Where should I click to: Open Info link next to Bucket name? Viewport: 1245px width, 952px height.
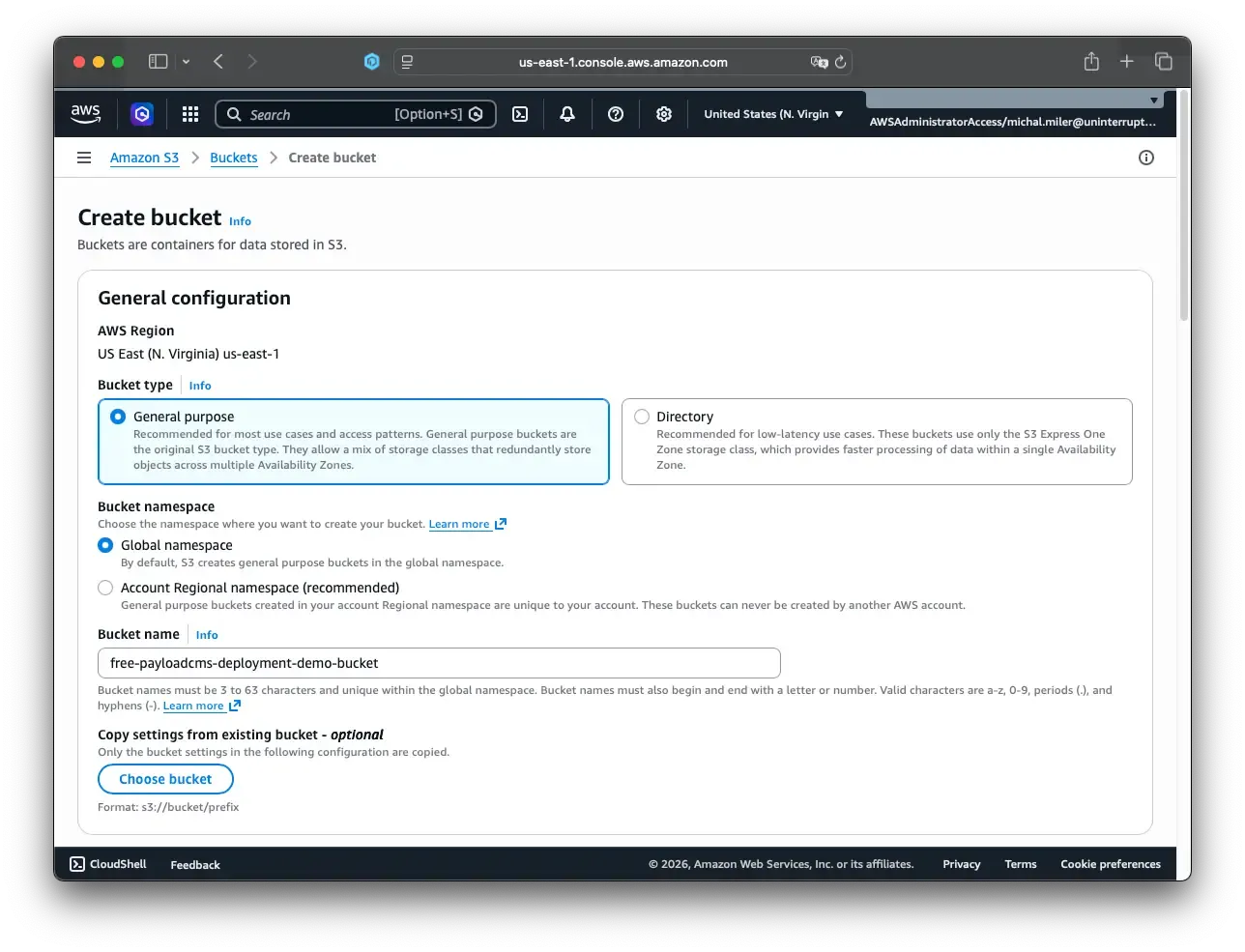(207, 635)
